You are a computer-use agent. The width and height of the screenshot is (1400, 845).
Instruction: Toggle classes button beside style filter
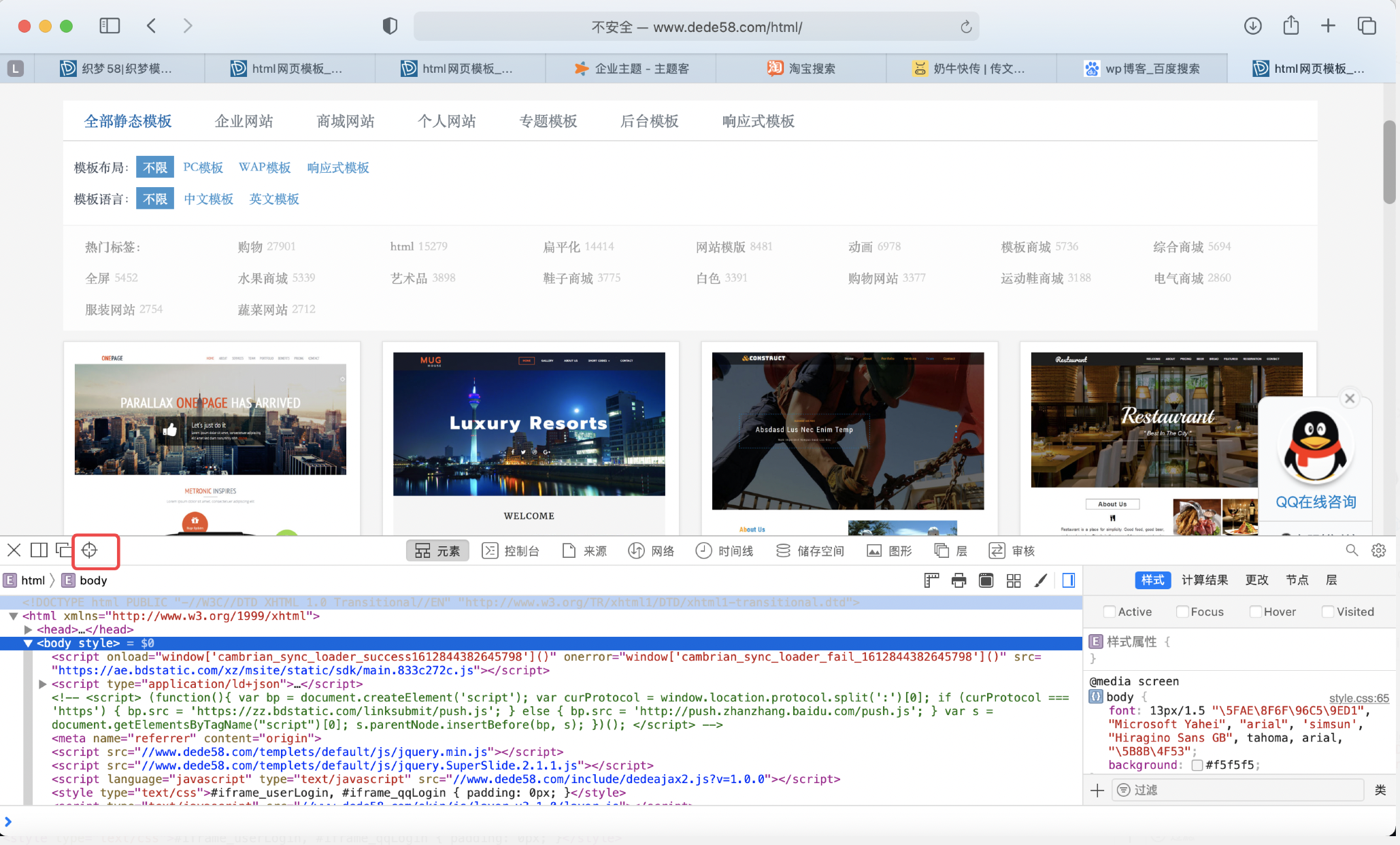pos(1380,790)
